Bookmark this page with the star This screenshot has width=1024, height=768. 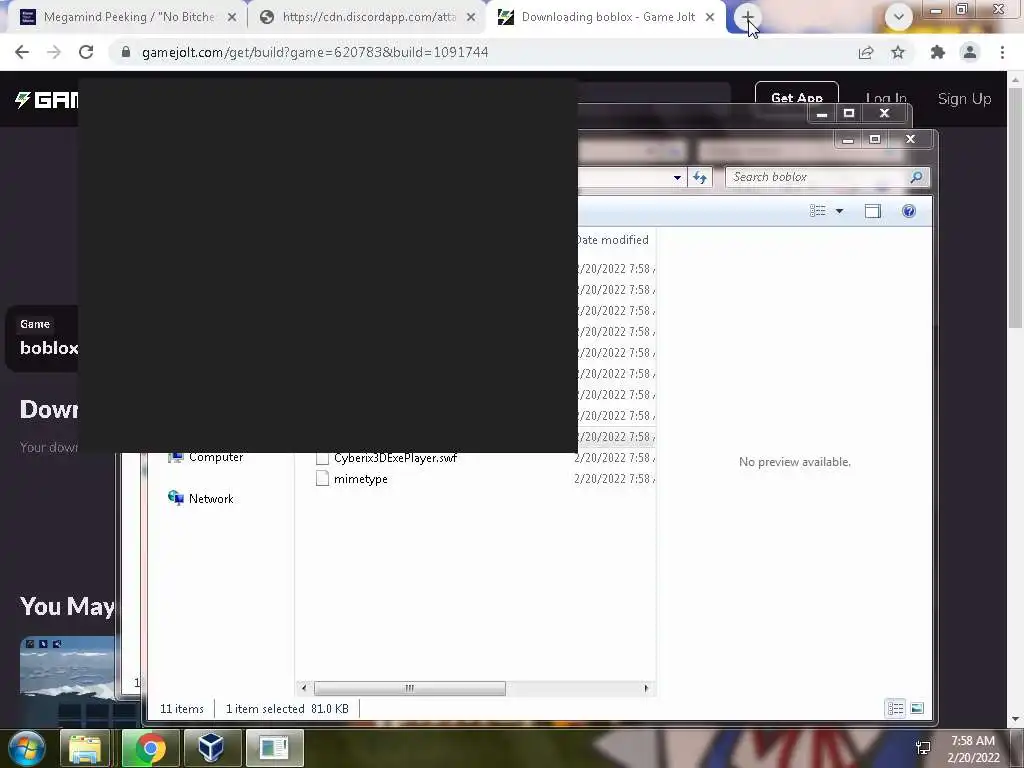click(x=898, y=52)
